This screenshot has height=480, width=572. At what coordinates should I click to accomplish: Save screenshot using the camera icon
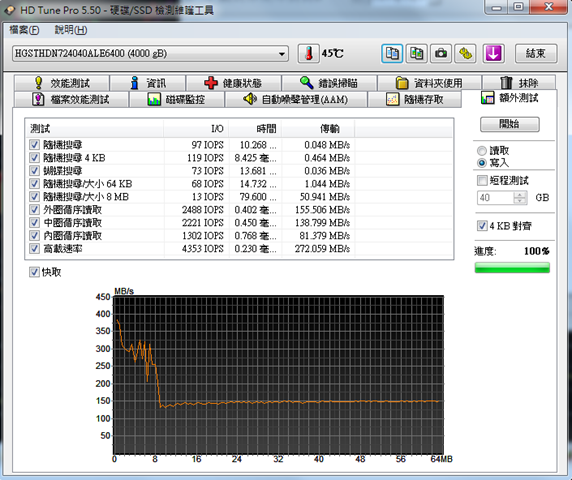pos(441,53)
